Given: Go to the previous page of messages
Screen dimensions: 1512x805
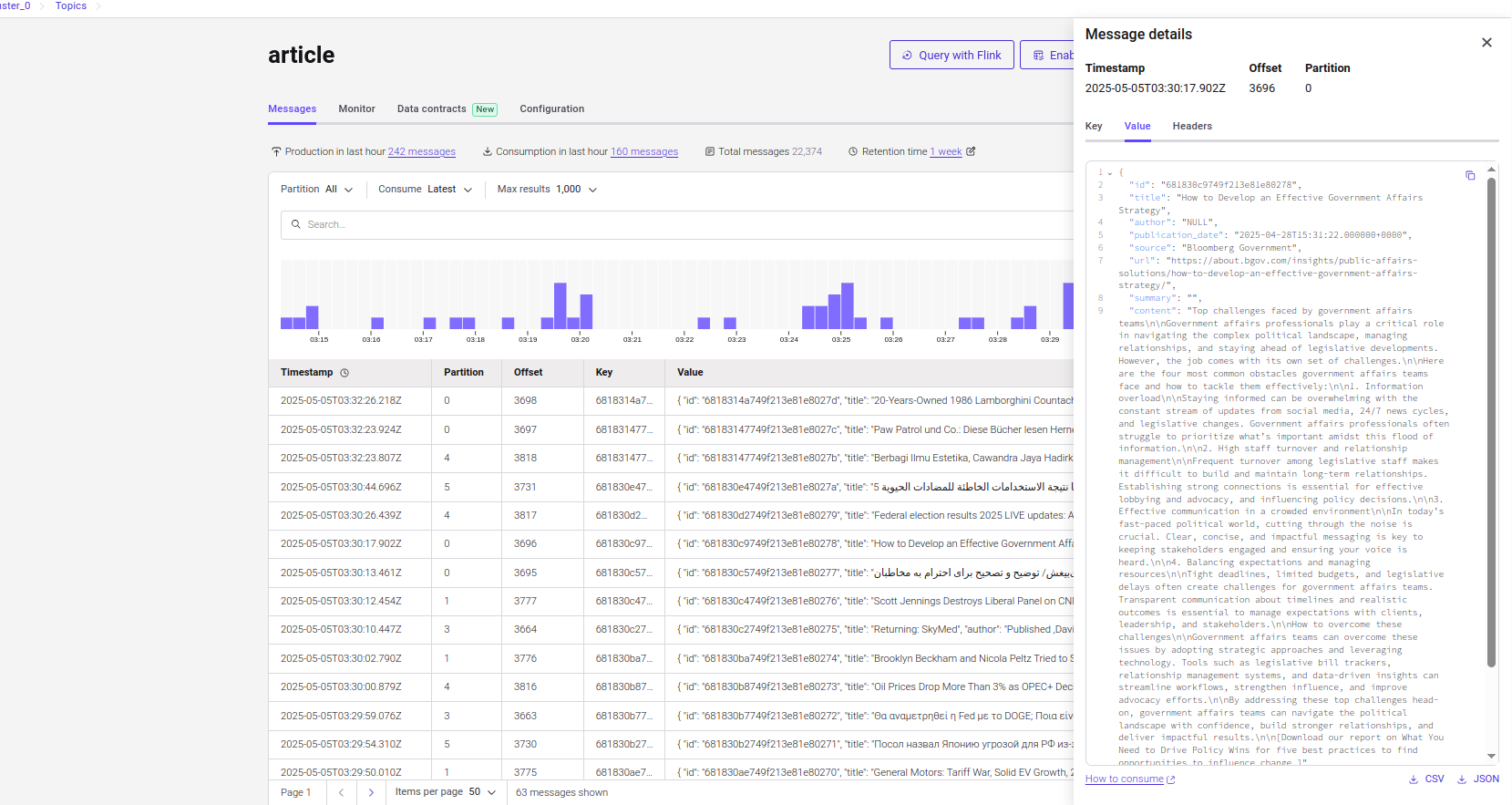Looking at the screenshot, I should 341,792.
